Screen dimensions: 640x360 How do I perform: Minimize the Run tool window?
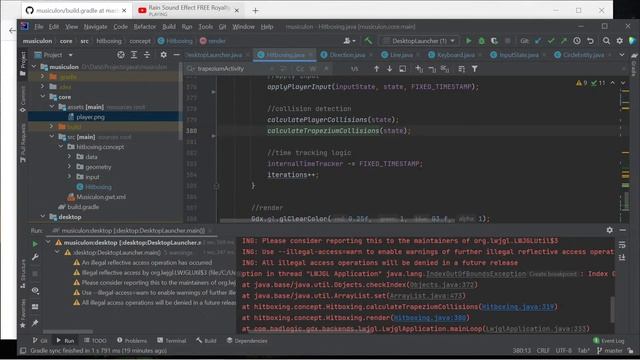[623, 230]
